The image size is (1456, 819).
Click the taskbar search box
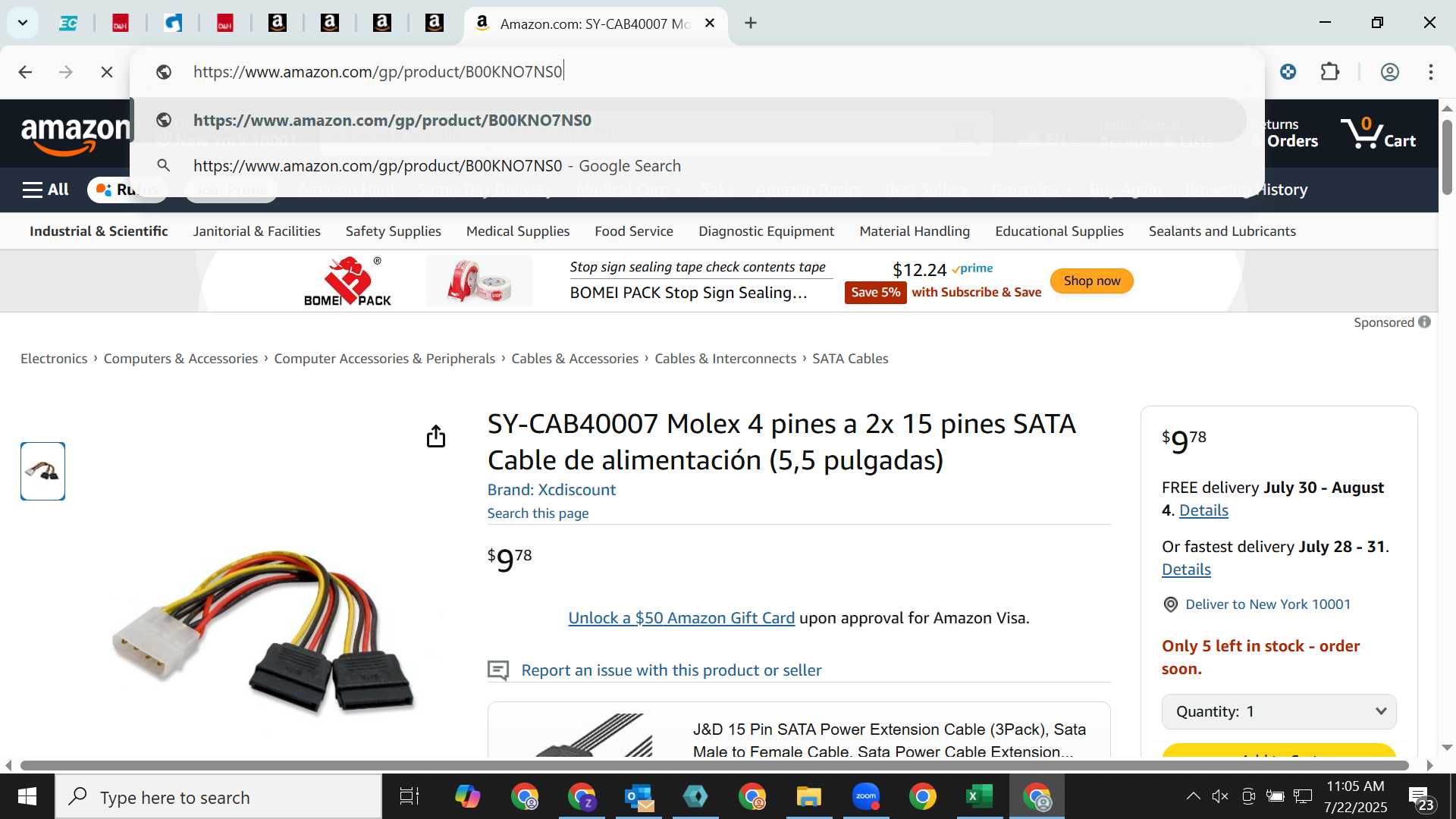pyautogui.click(x=218, y=797)
